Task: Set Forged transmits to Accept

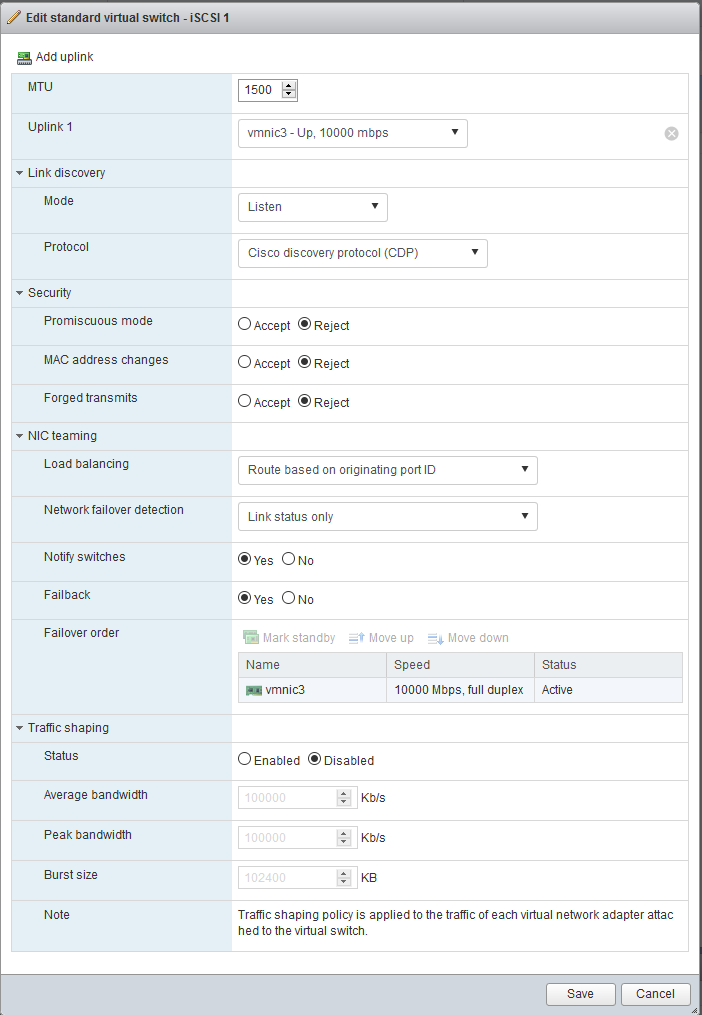Action: 244,401
